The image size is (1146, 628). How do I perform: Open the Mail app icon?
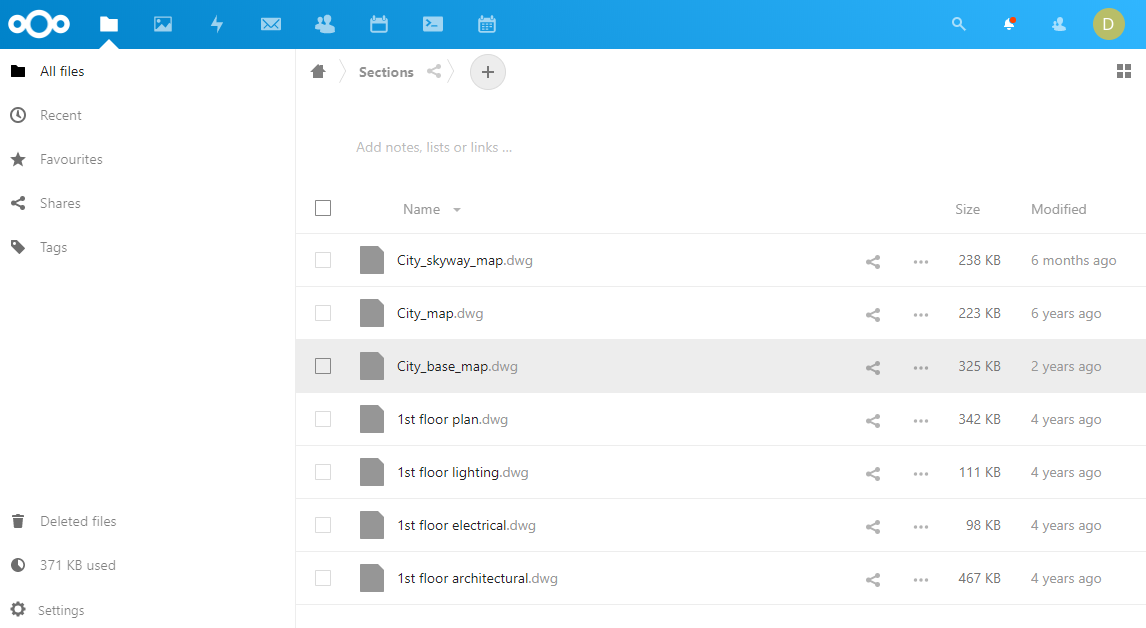click(271, 24)
